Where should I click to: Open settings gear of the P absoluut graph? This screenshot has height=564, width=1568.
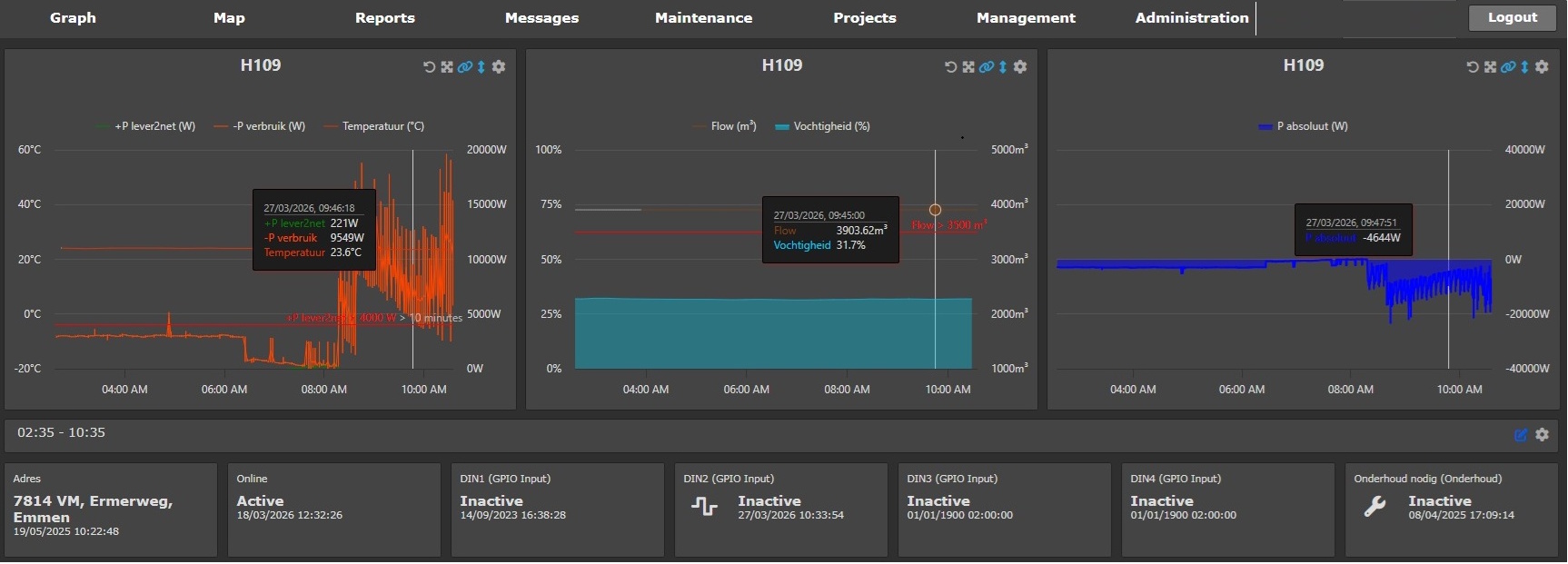click(x=1542, y=67)
